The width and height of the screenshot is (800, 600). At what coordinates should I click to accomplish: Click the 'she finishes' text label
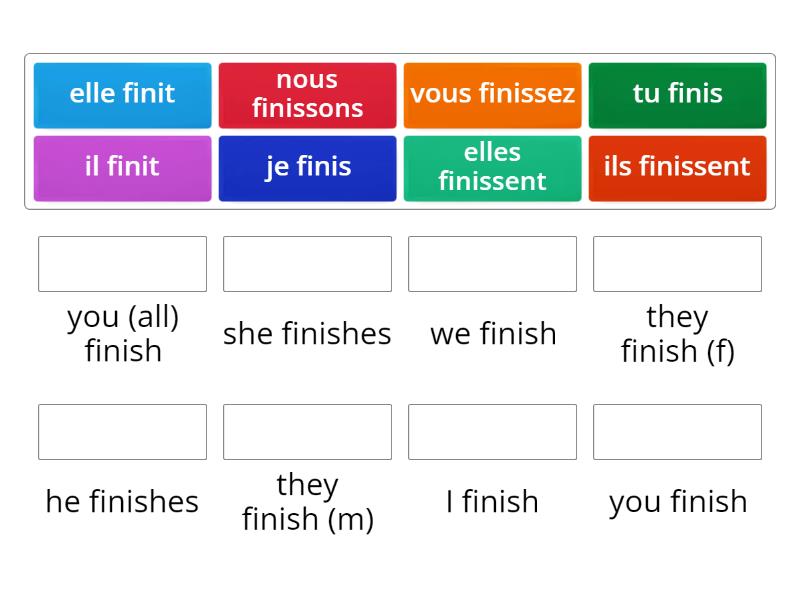[x=307, y=334]
